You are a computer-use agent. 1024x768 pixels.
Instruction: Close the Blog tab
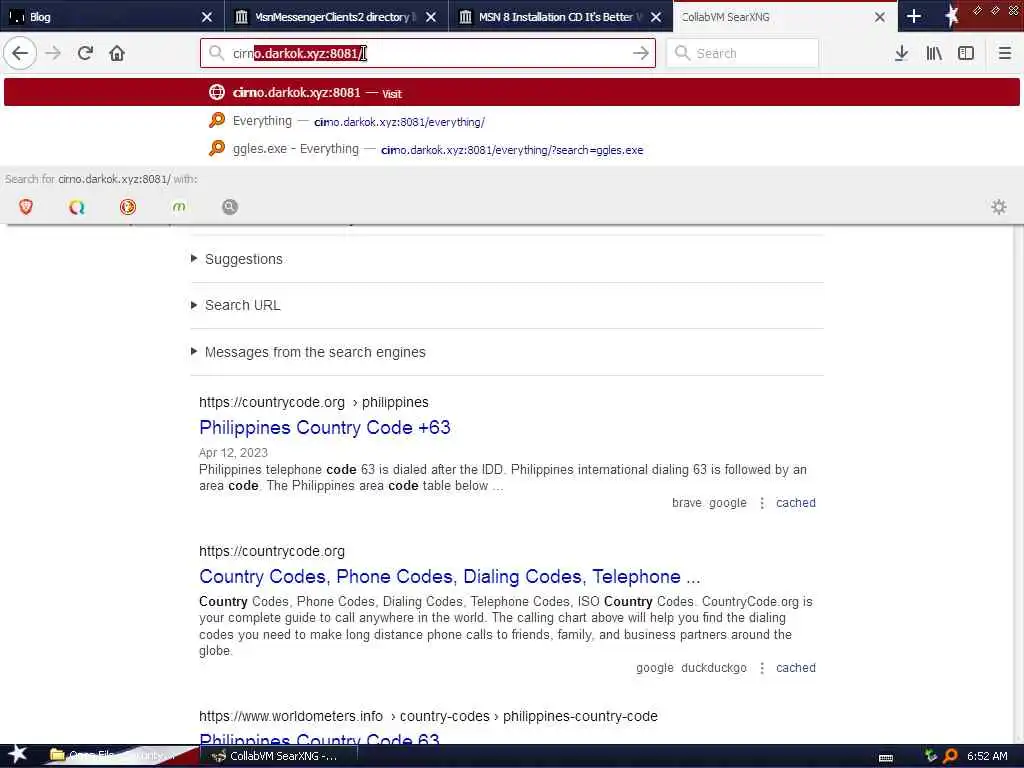point(206,17)
